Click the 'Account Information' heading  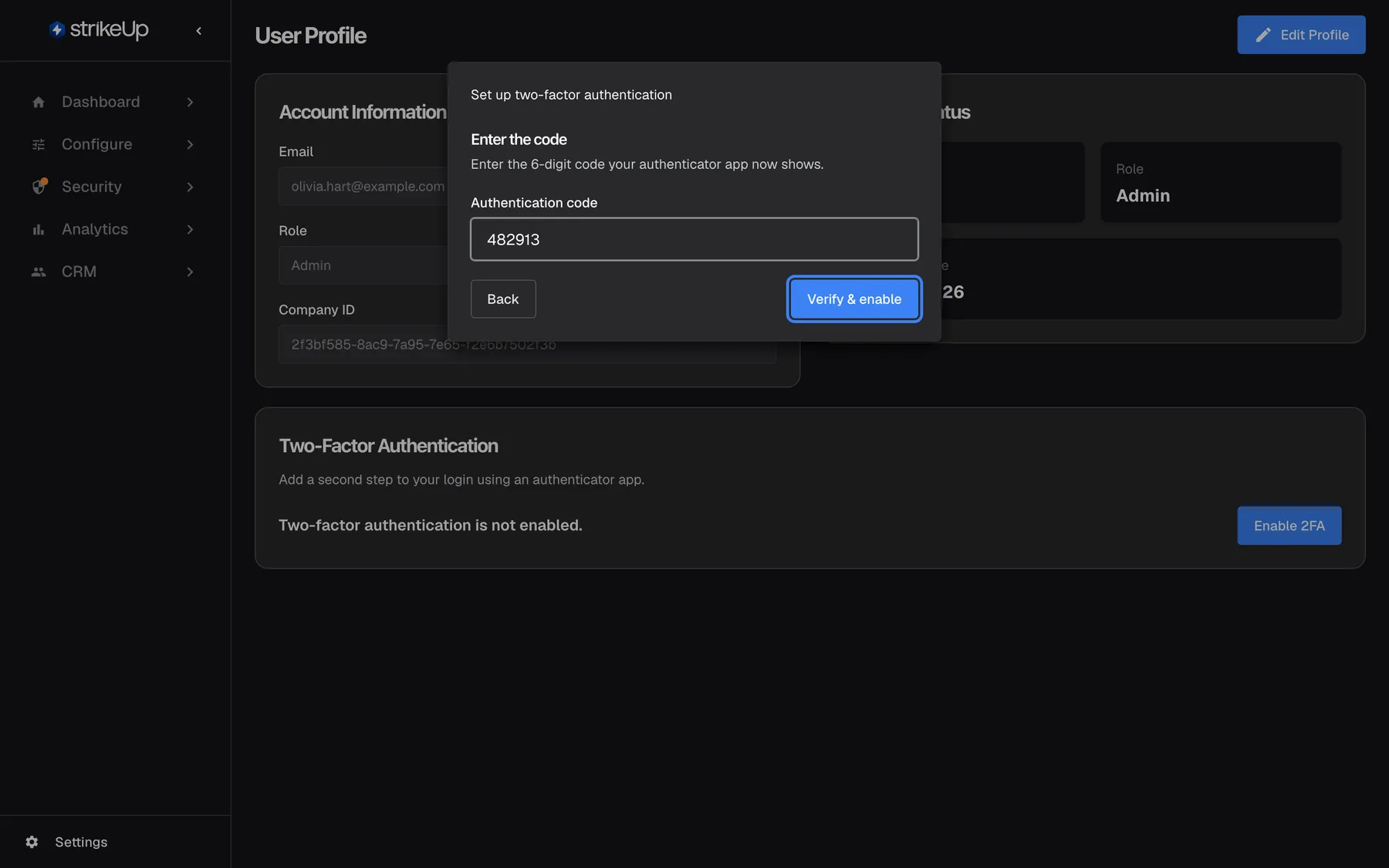click(x=363, y=113)
